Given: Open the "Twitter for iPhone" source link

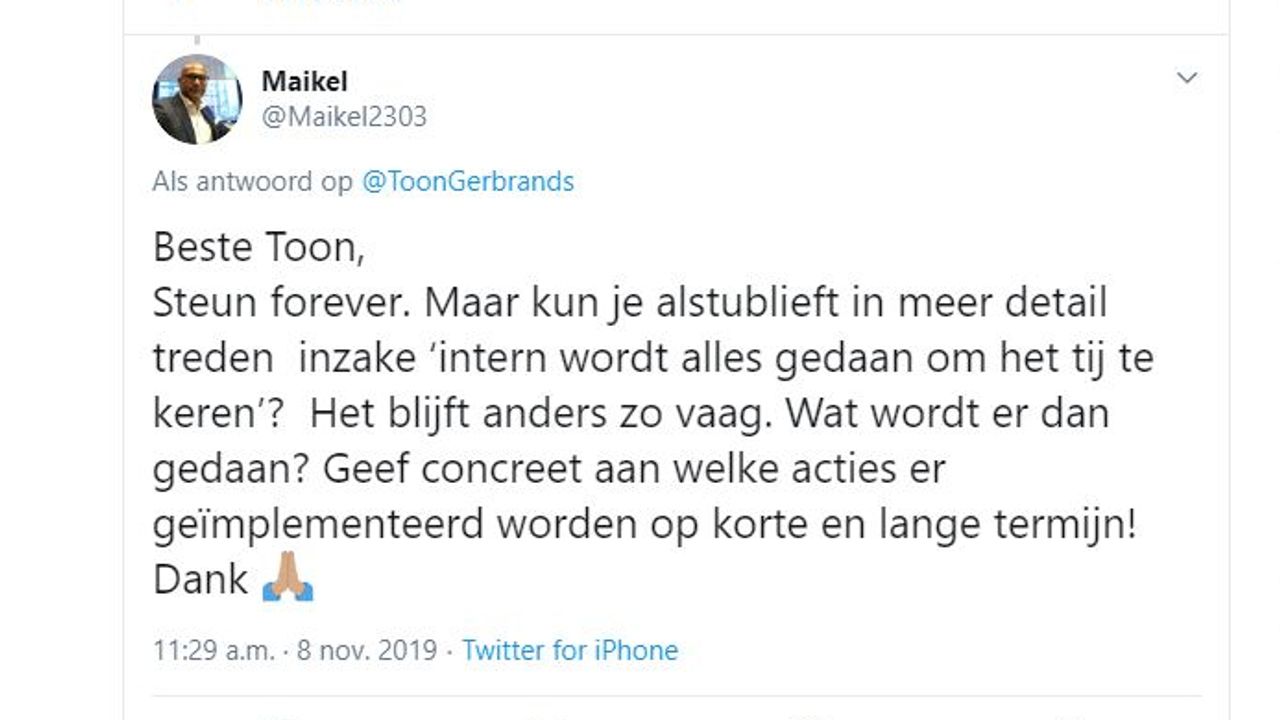Looking at the screenshot, I should click(x=570, y=651).
